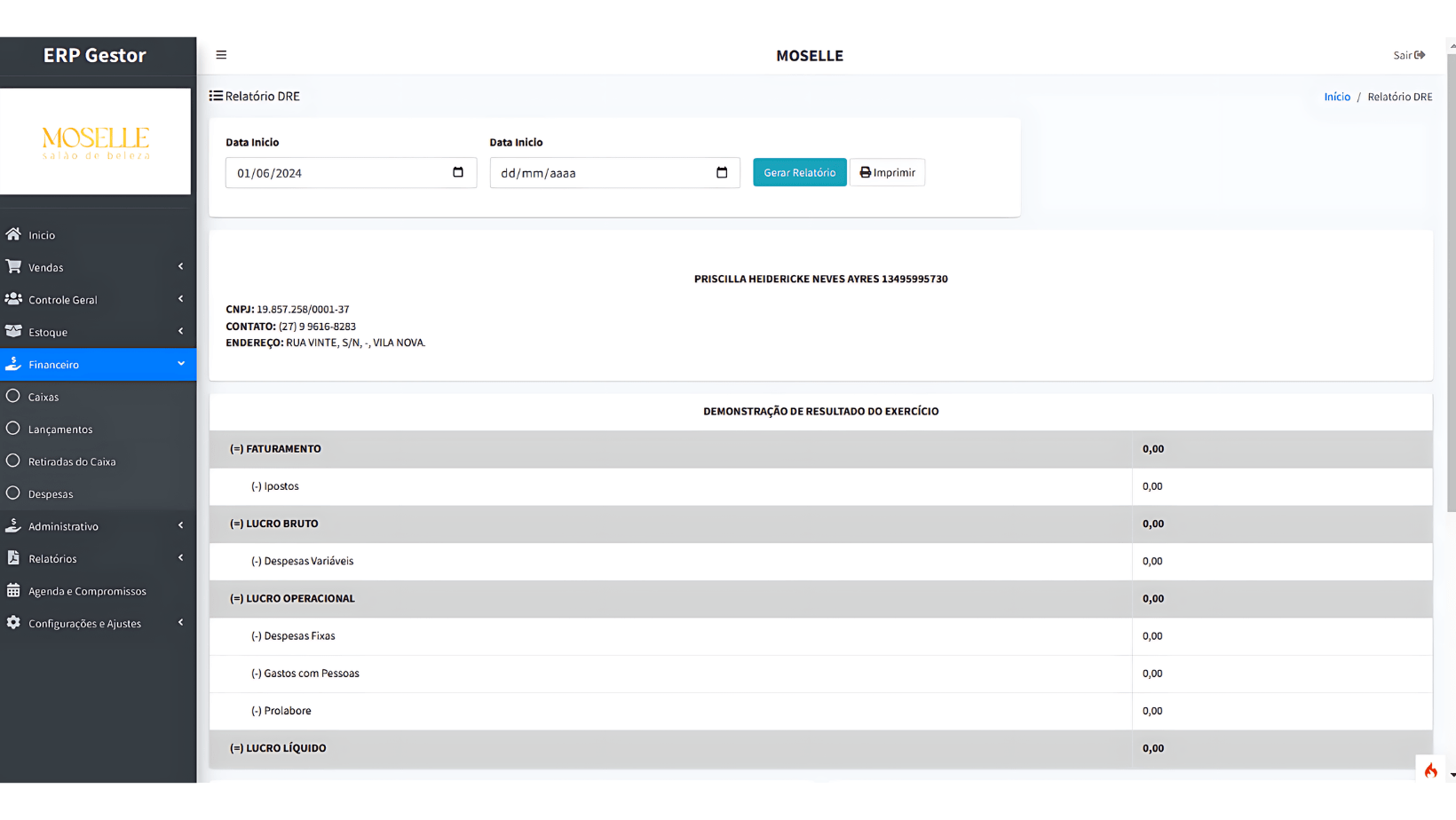
Task: Click the Início breadcrumb link
Action: click(1336, 97)
